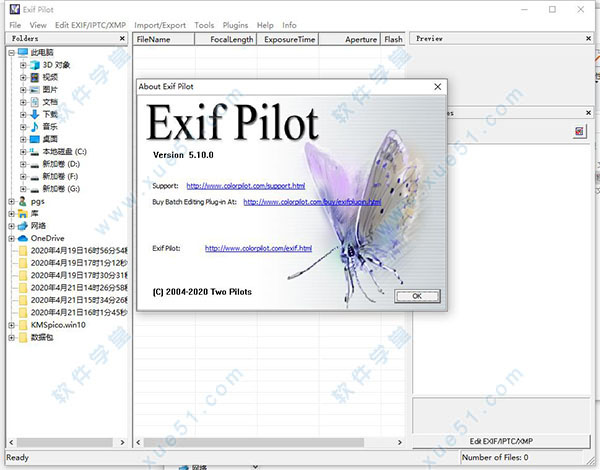Image resolution: width=600 pixels, height=470 pixels.
Task: Close the Preview panel
Action: [589, 39]
